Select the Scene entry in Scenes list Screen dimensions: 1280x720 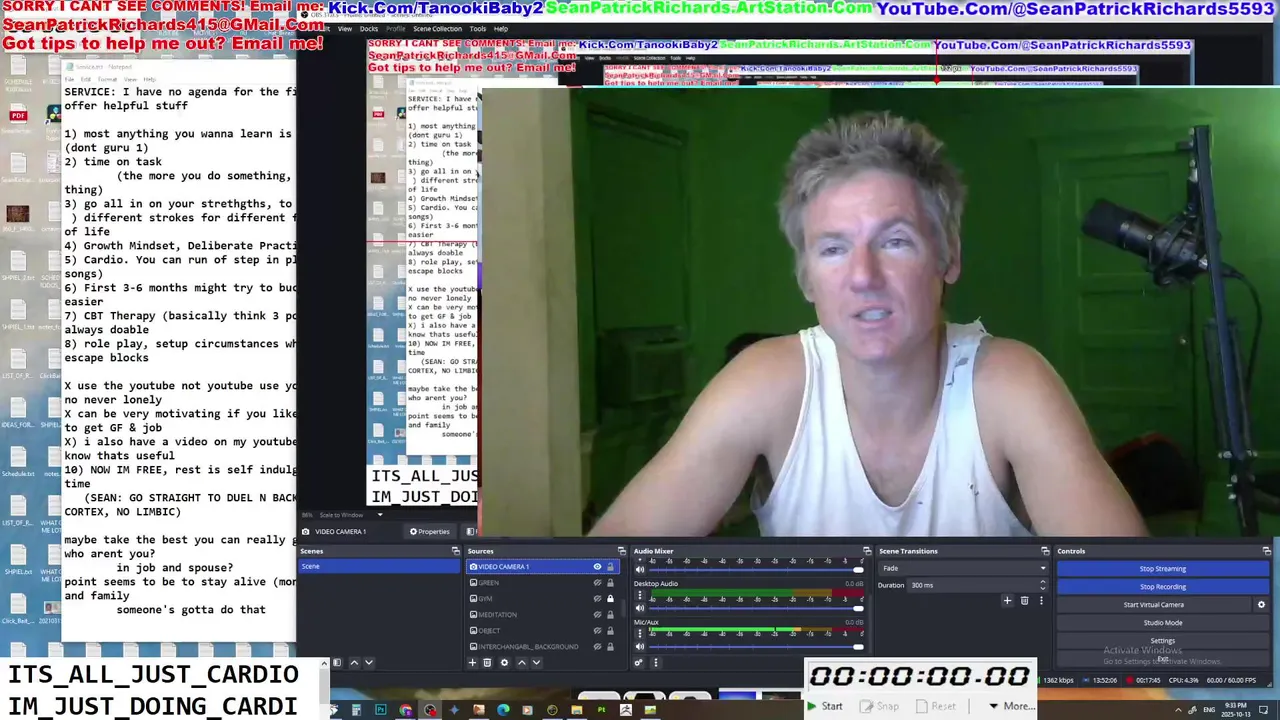pos(380,566)
